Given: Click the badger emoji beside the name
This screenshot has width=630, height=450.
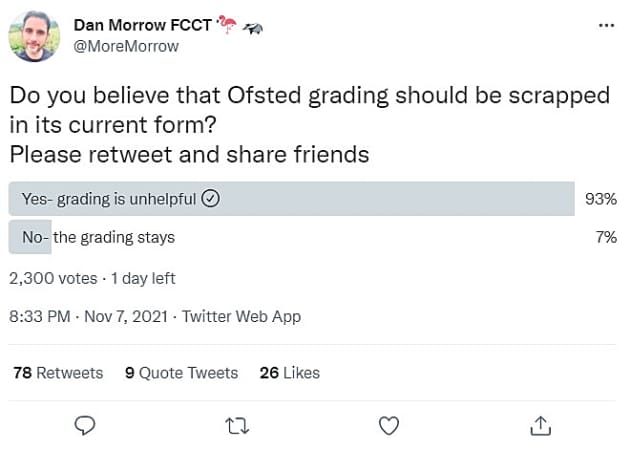Looking at the screenshot, I should pyautogui.click(x=254, y=25).
